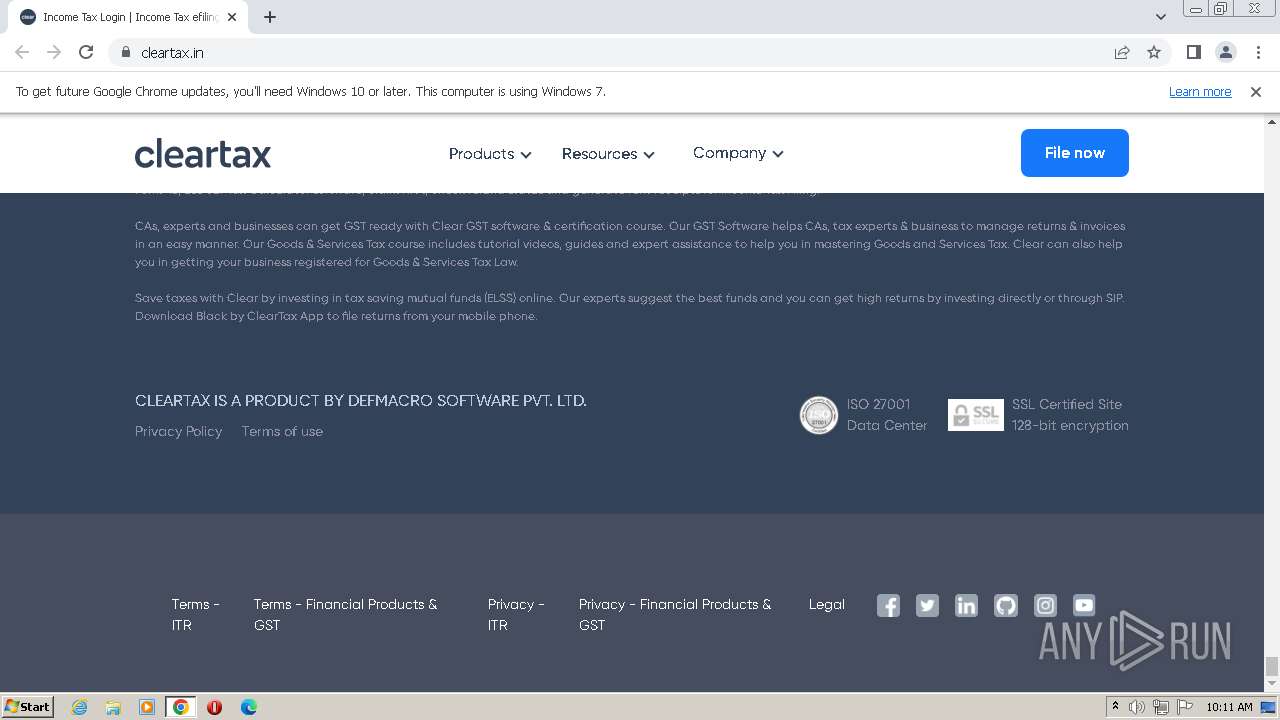Open the GitHub social icon in footer

click(1006, 605)
